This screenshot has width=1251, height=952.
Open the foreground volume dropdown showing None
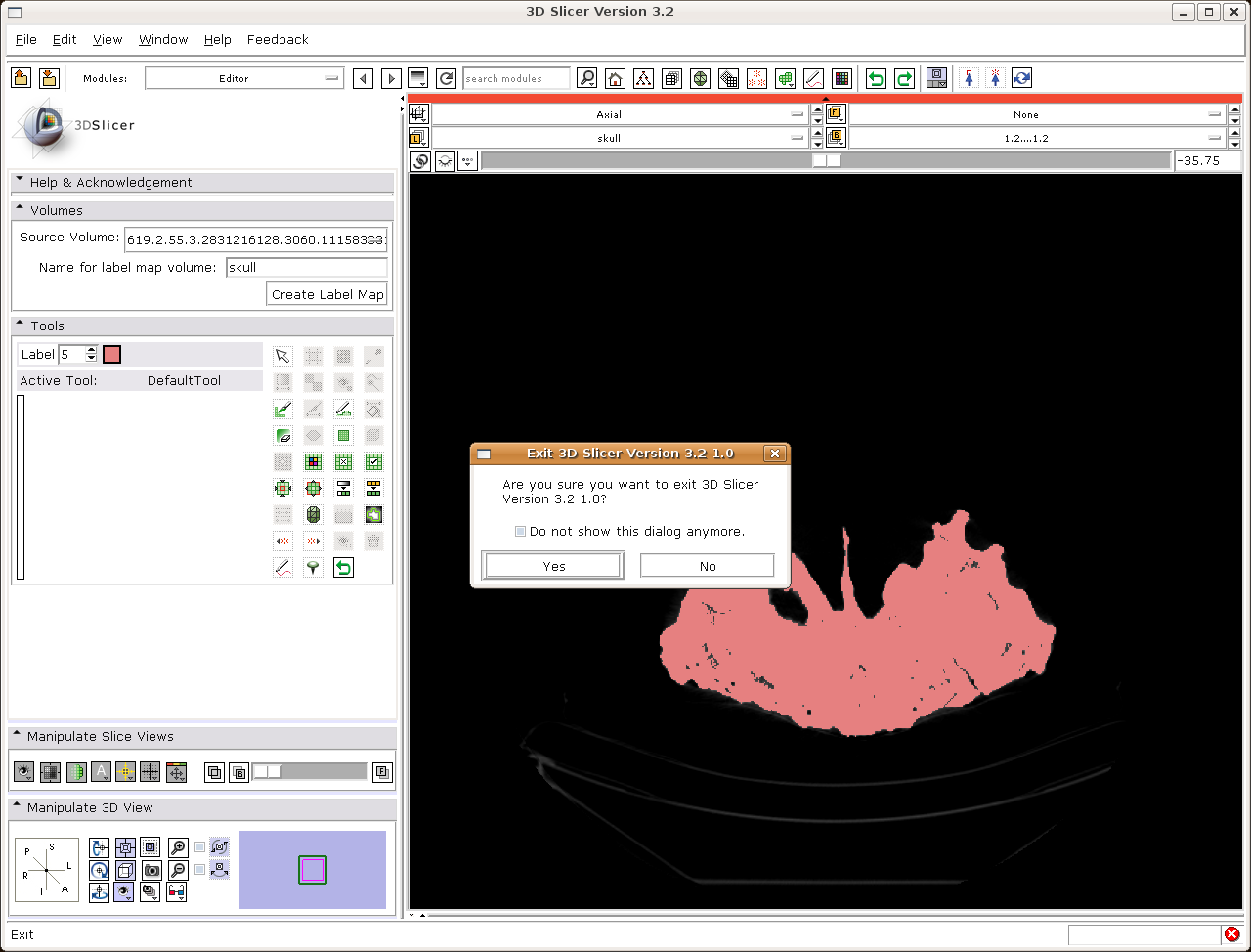tap(1038, 114)
